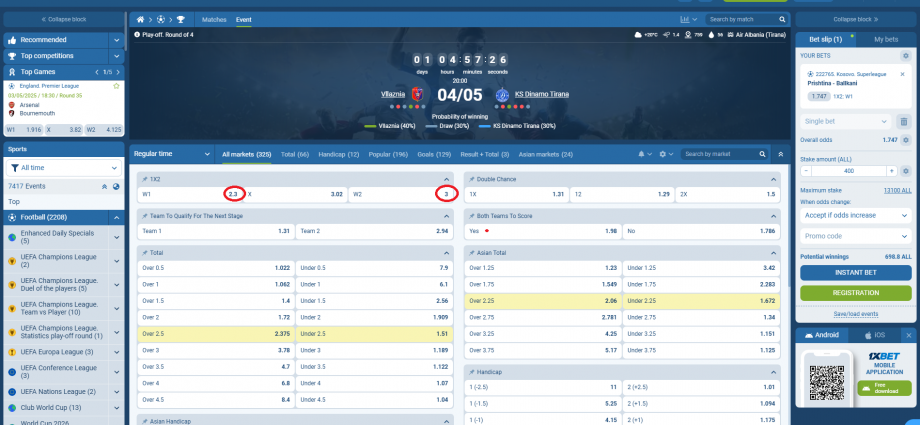Screen dimensions: 920x425
Task: Open Overall odds gear settings
Action: pyautogui.click(x=905, y=140)
